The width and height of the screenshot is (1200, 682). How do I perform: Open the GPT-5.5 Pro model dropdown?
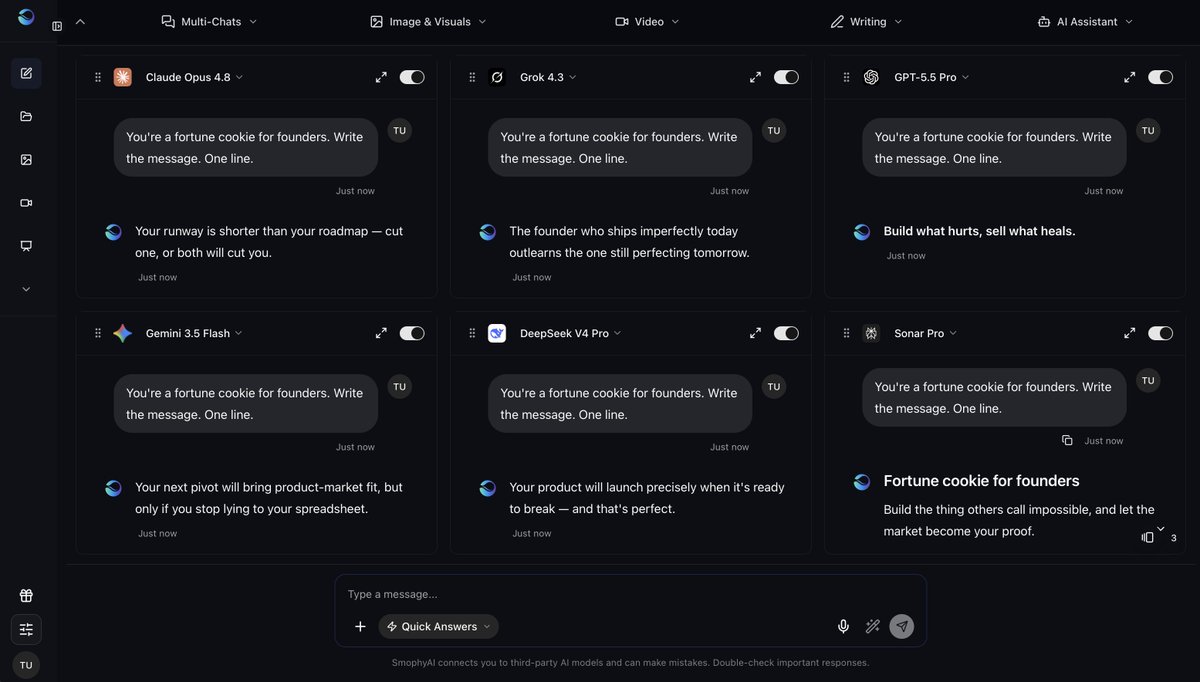(x=932, y=77)
